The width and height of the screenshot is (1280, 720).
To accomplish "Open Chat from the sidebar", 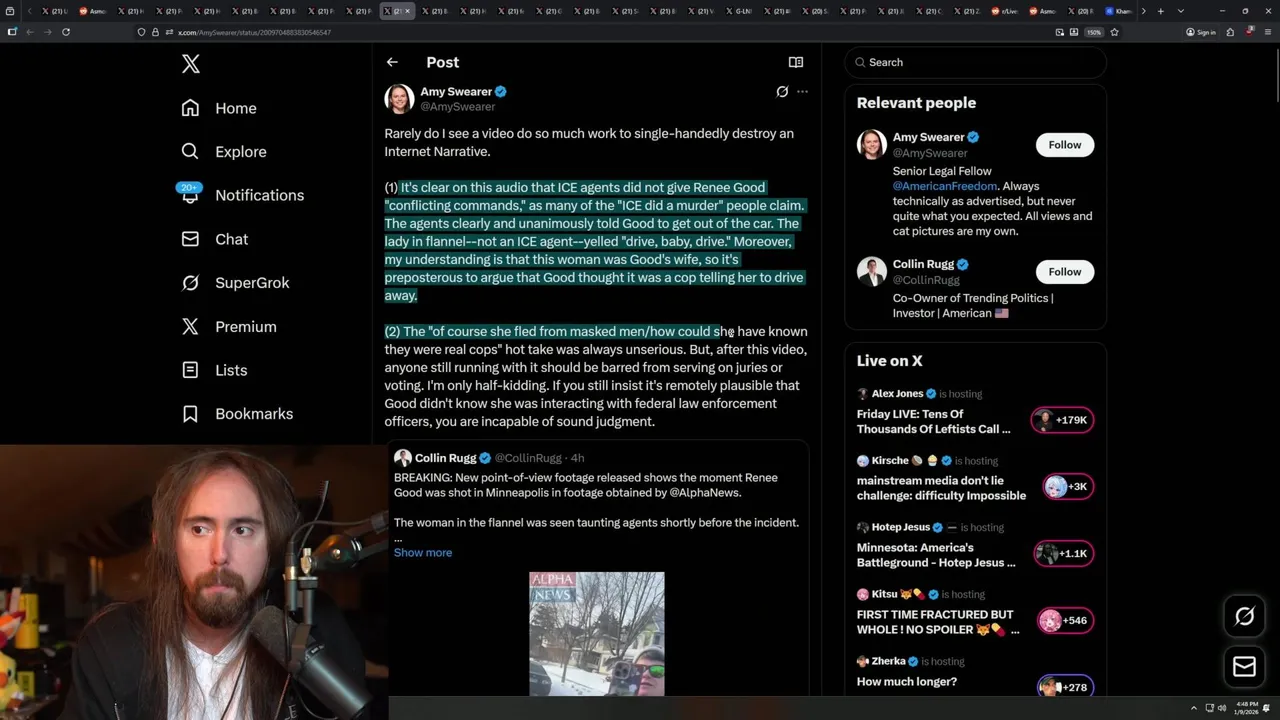I will pyautogui.click(x=214, y=239).
